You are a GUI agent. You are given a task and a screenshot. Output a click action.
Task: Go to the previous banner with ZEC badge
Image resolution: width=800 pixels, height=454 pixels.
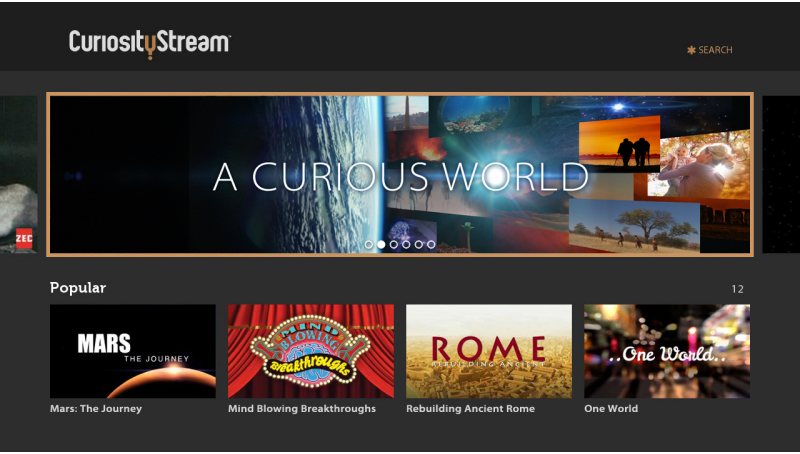point(18,174)
